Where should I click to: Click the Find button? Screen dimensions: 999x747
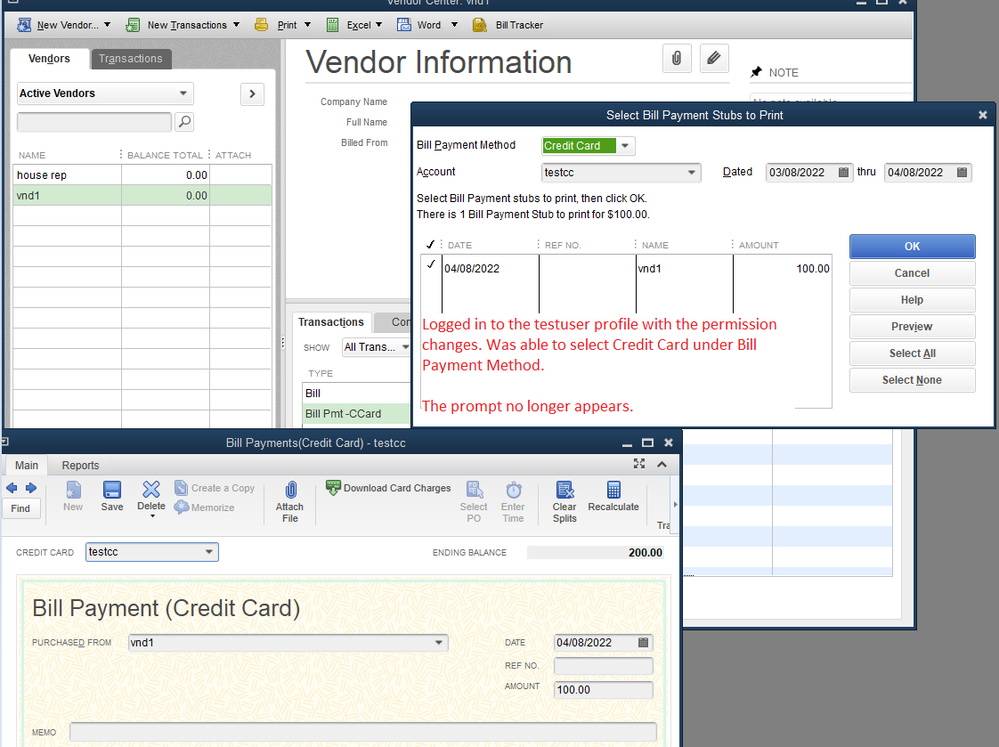(x=20, y=508)
